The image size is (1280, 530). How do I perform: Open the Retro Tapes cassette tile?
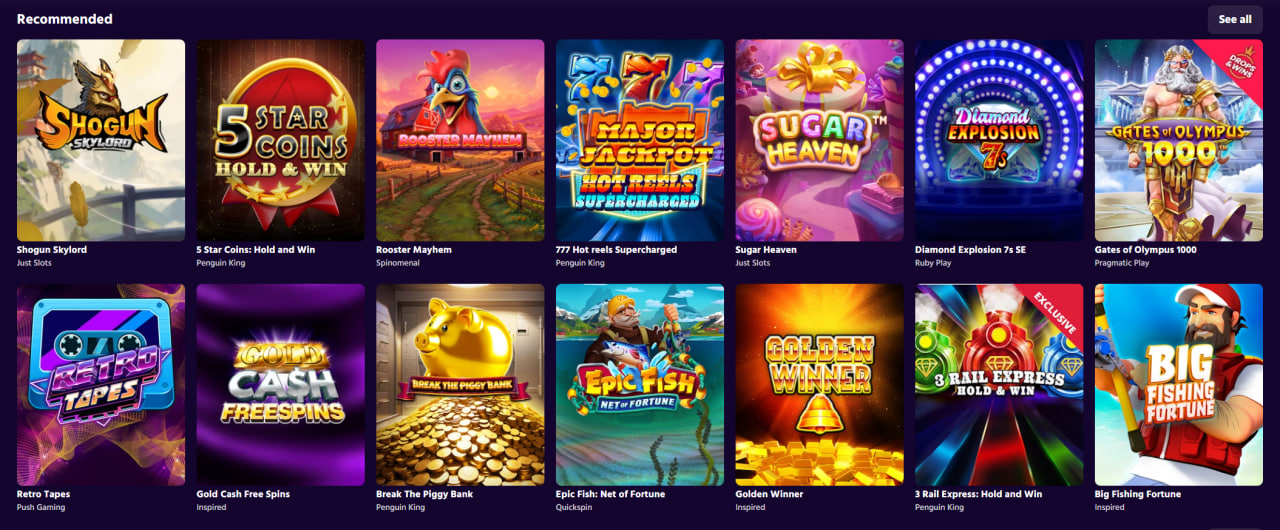click(x=101, y=385)
